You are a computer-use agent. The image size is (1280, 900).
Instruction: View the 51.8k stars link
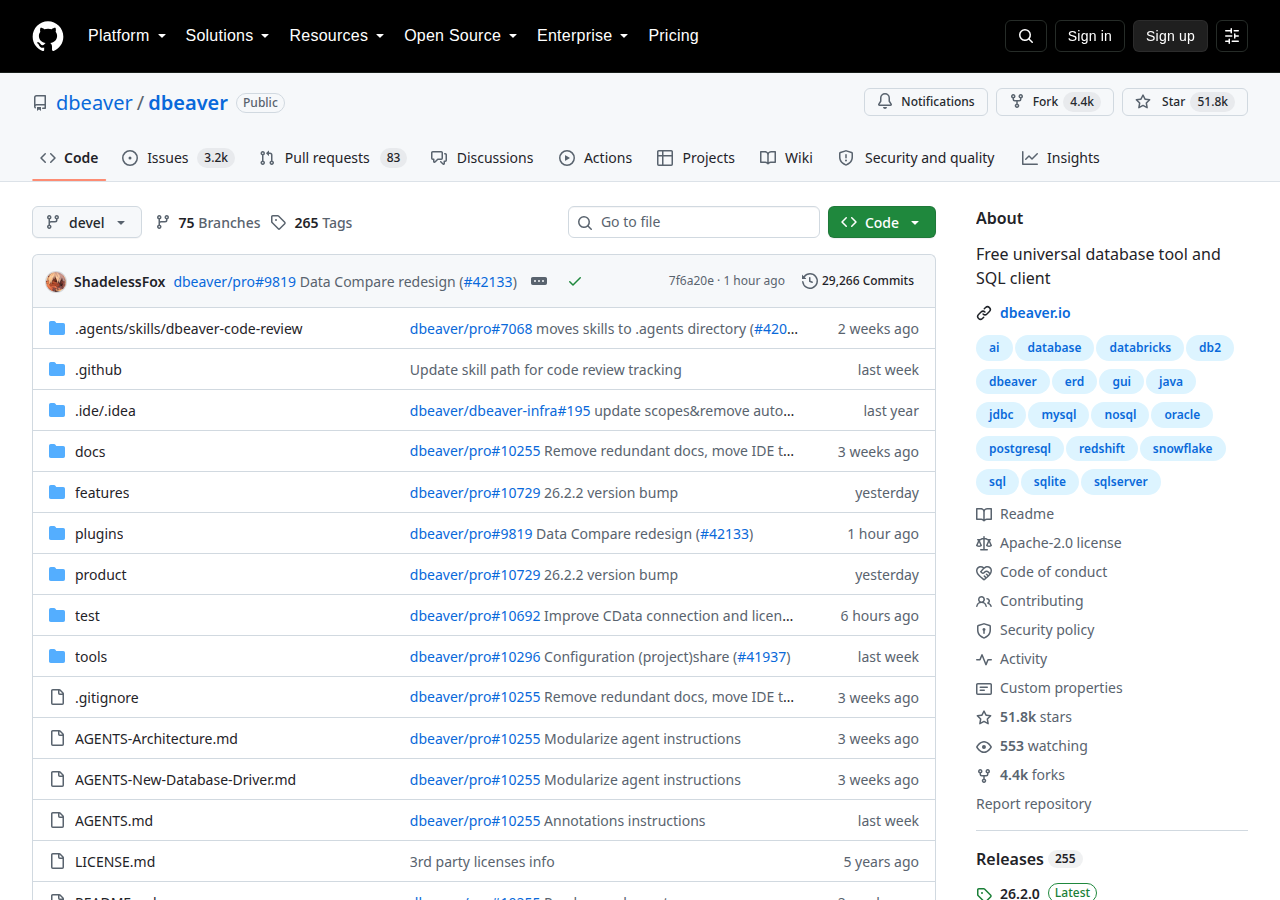click(1024, 717)
